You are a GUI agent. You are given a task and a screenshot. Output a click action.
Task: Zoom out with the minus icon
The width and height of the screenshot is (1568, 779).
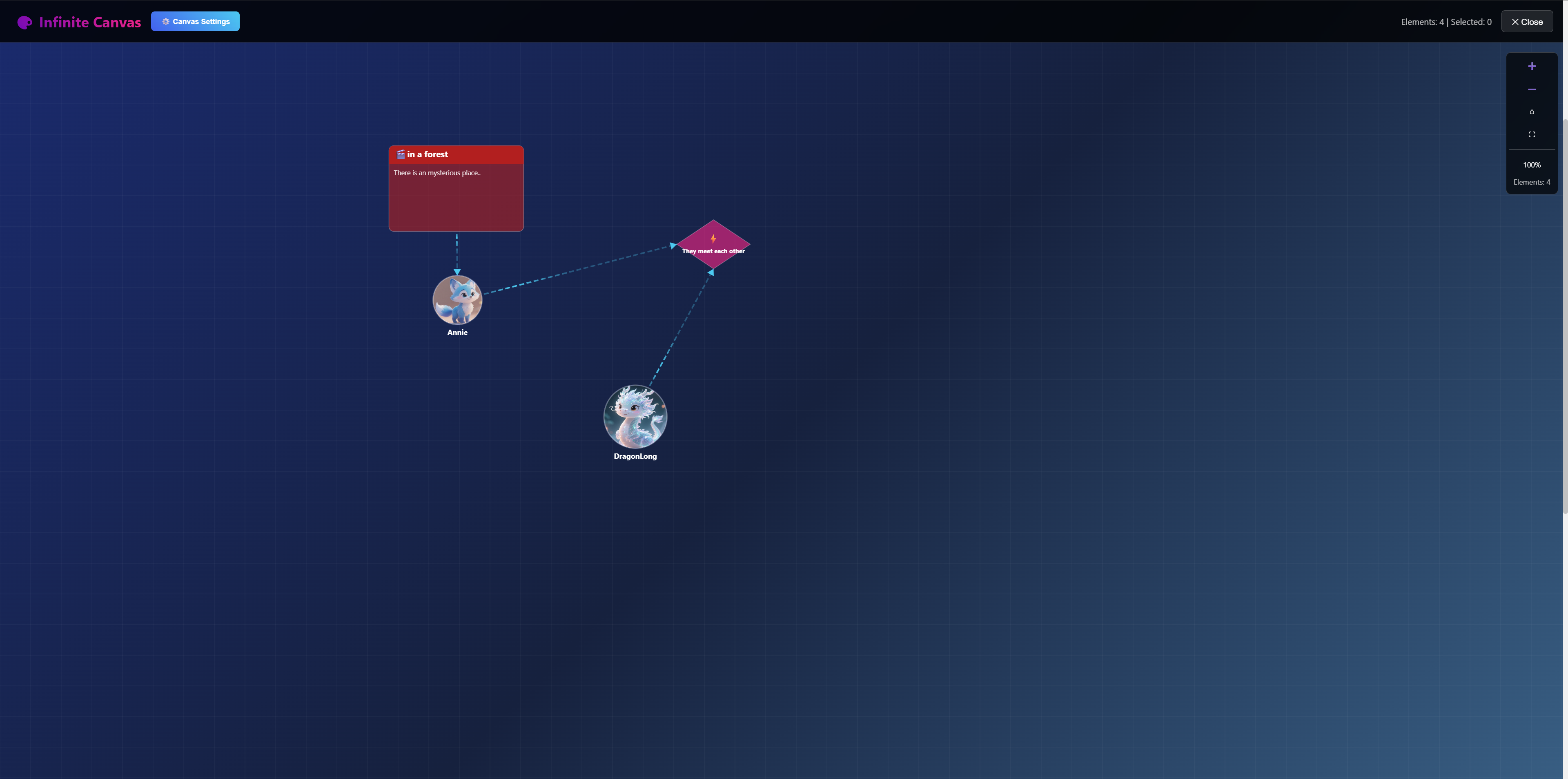(x=1532, y=89)
